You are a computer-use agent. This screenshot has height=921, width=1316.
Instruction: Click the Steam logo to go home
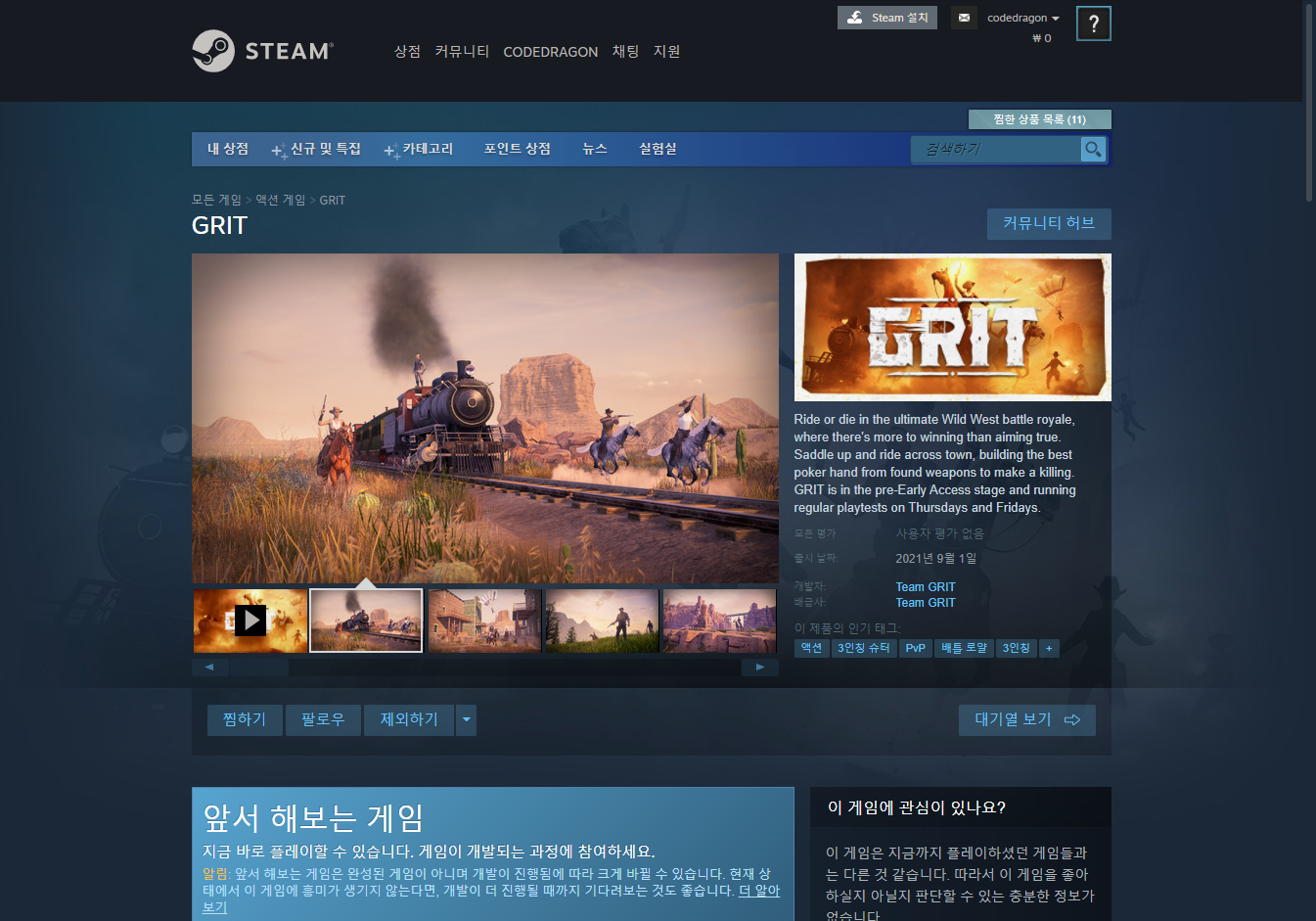point(262,51)
